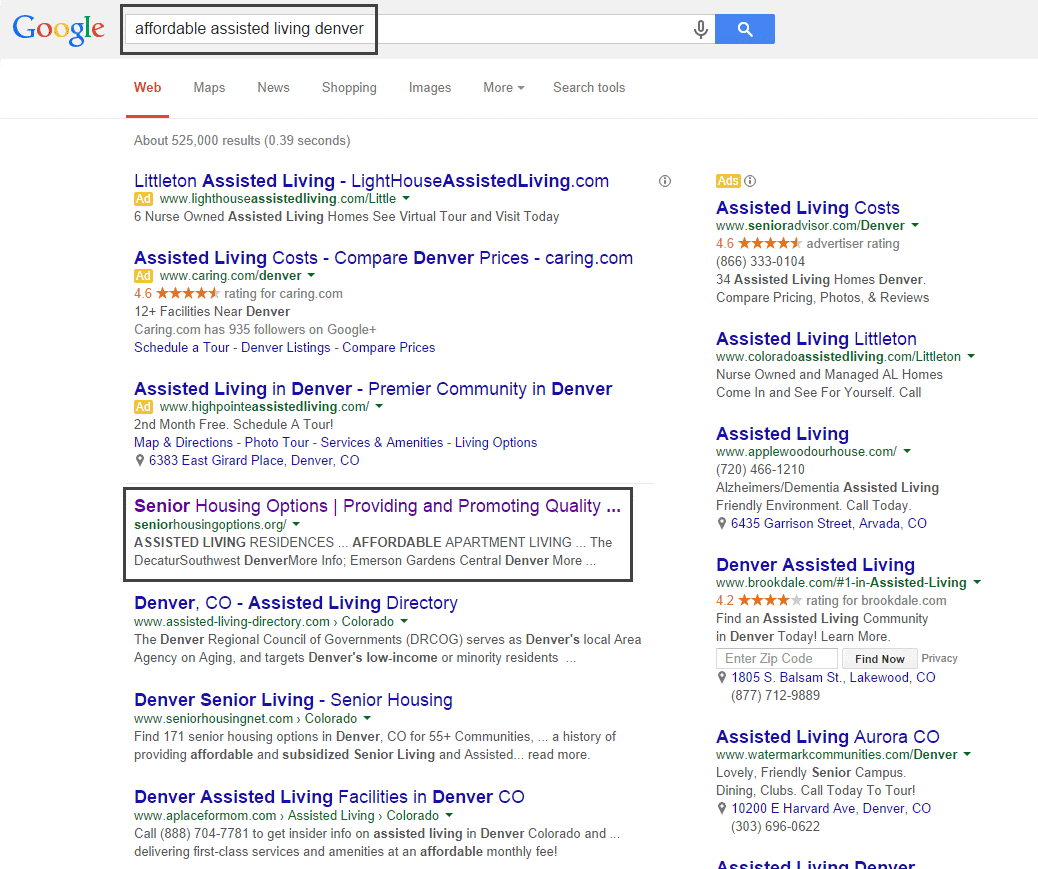
Task: Expand arrow next to watermarkcommunities.com/Denver
Action: pos(968,755)
